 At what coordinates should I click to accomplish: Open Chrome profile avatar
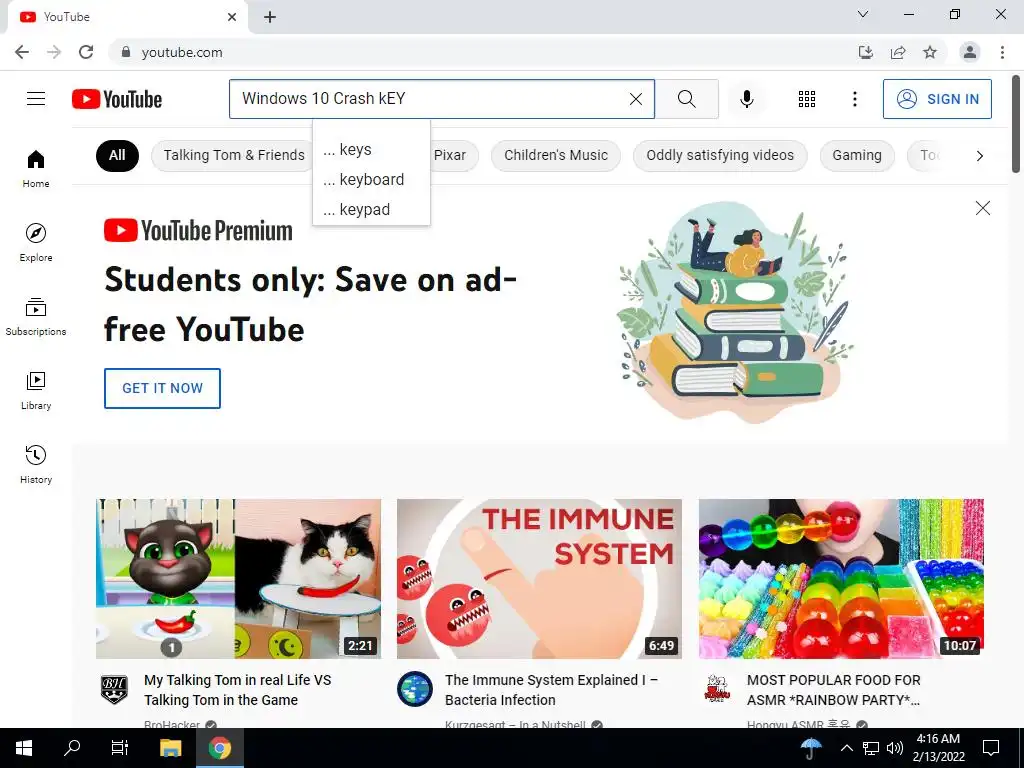[970, 52]
